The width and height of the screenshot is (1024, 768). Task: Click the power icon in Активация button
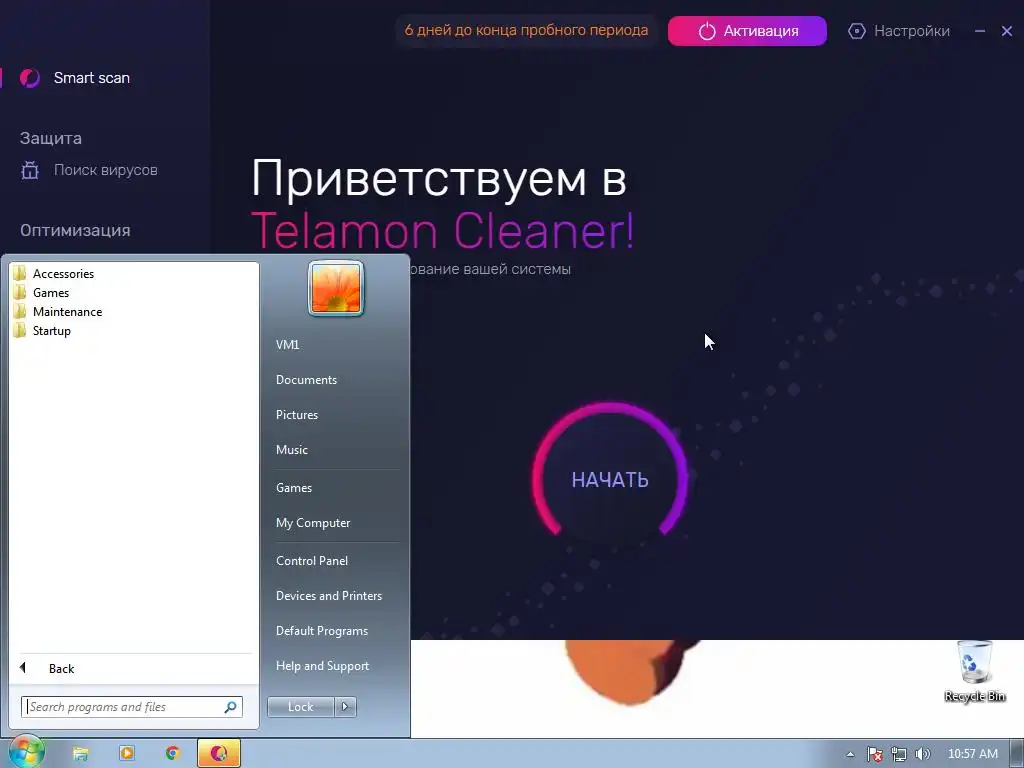[x=707, y=31]
